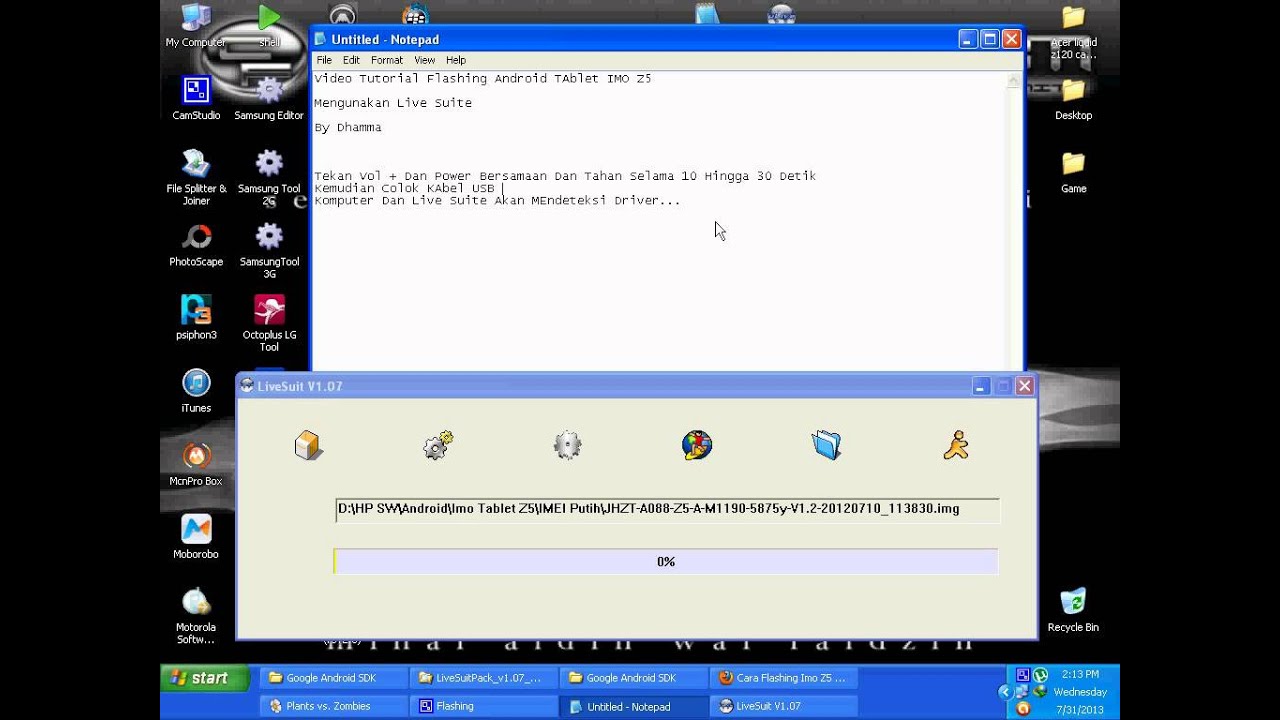The width and height of the screenshot is (1280, 720).
Task: Select the Recycle Bin icon
Action: 1073,610
